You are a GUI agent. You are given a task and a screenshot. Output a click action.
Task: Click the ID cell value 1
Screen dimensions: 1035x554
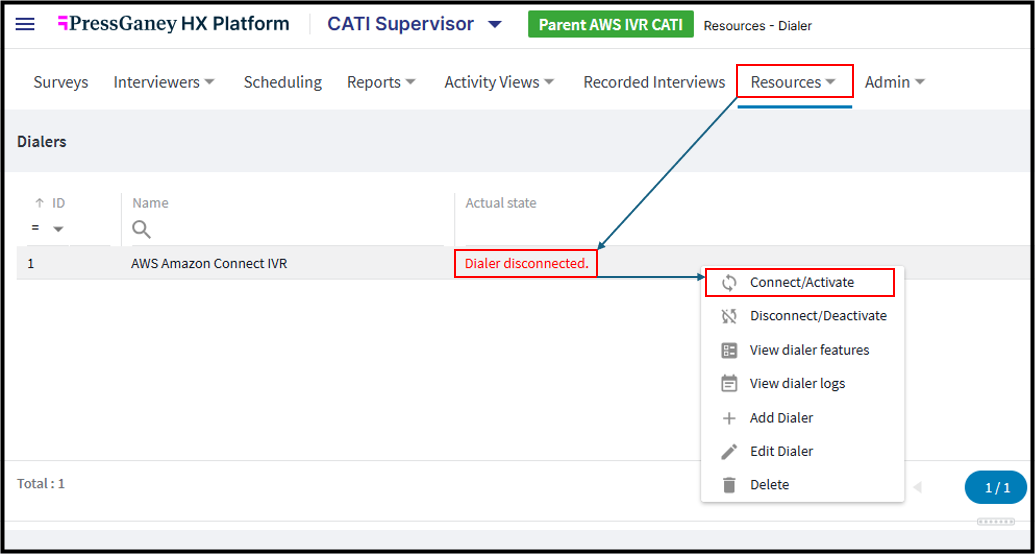(30, 263)
